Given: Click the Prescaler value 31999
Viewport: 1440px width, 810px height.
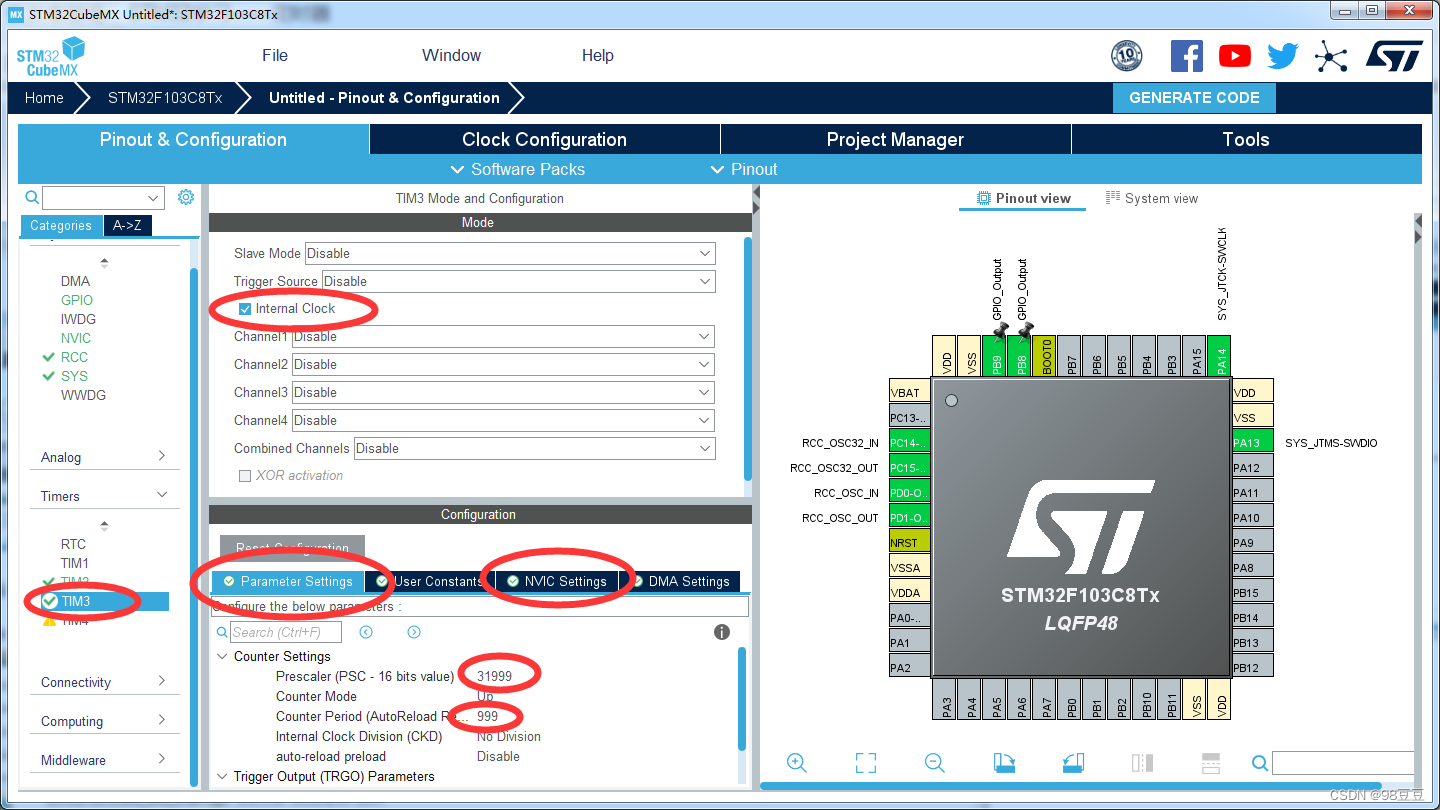Looking at the screenshot, I should [x=494, y=677].
